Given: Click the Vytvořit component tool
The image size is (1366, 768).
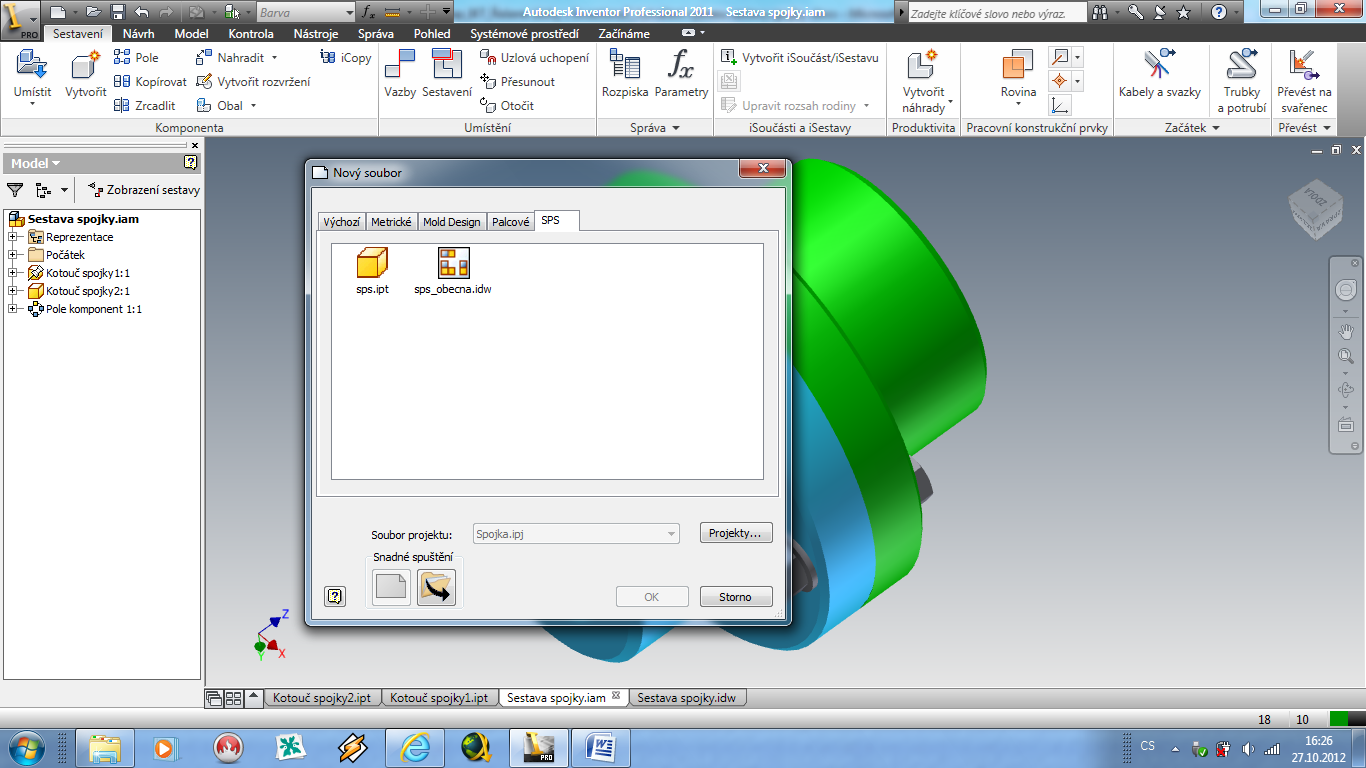Looking at the screenshot, I should (86, 76).
